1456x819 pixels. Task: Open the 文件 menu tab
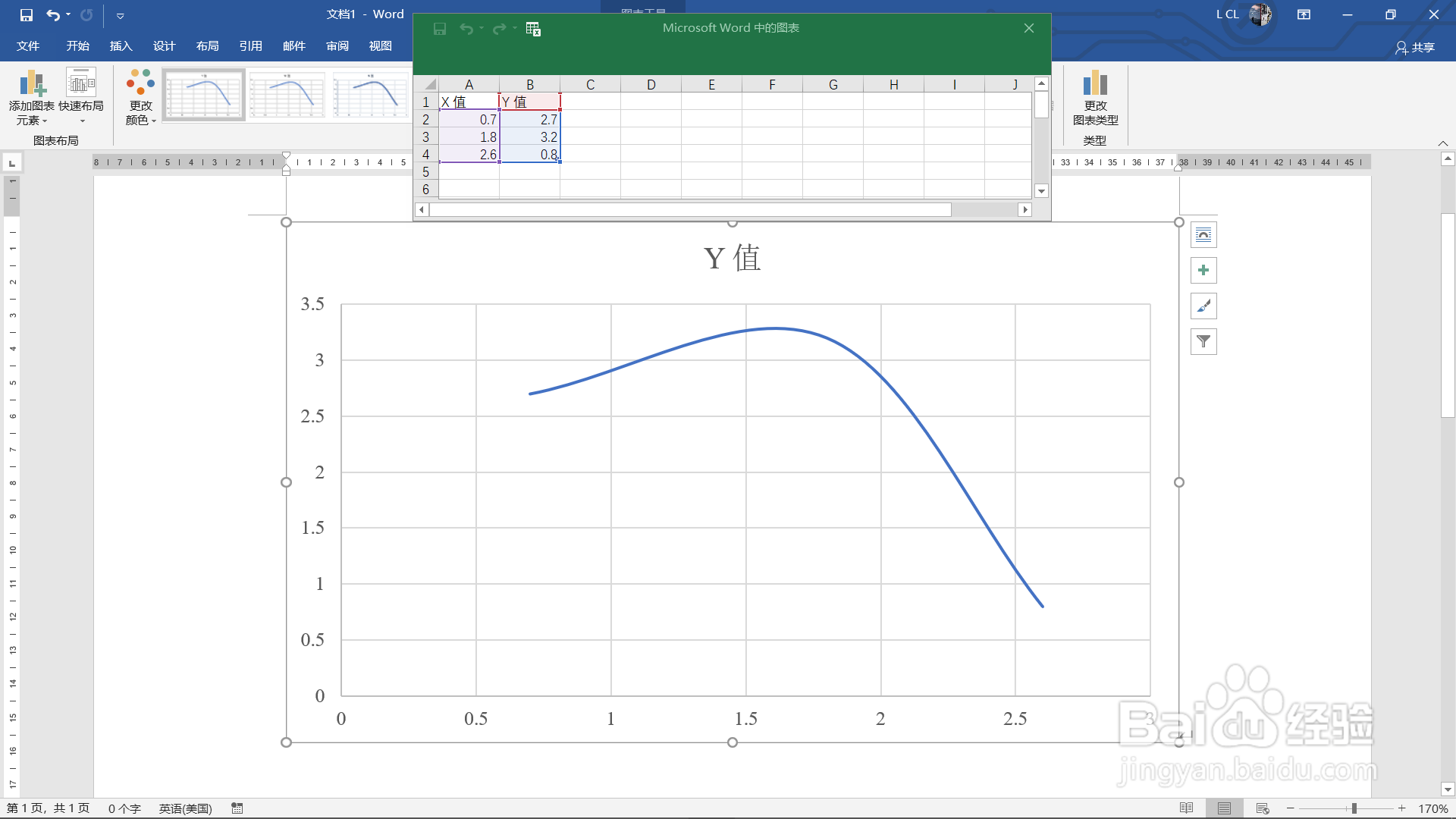pos(28,46)
